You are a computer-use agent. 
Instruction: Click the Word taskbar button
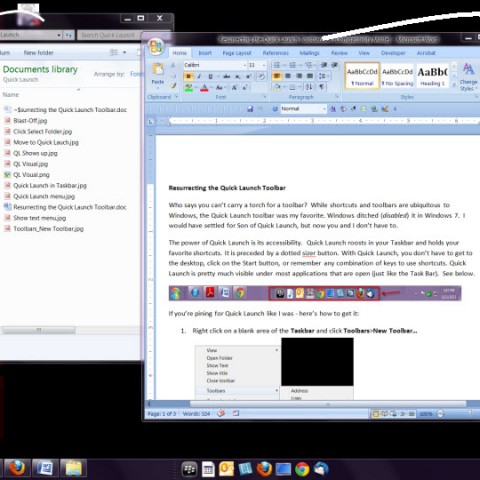click(x=45, y=468)
